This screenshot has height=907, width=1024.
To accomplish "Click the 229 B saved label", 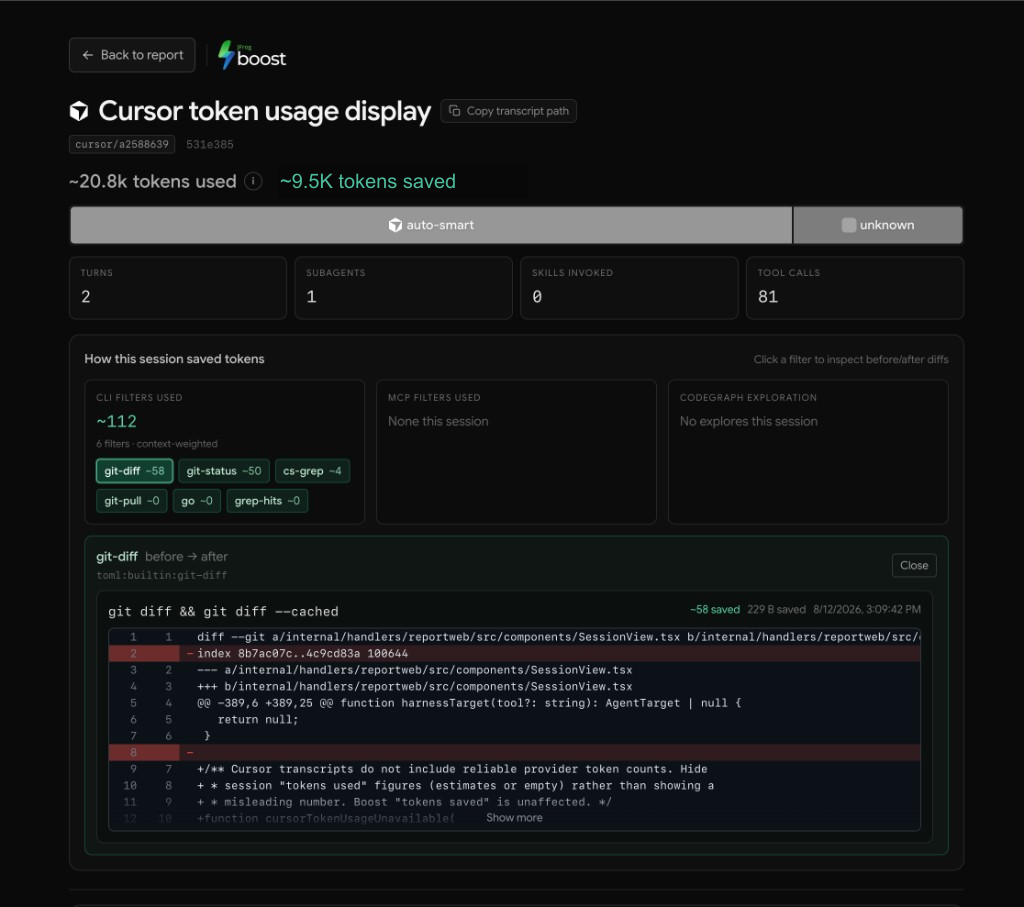I will 776,609.
